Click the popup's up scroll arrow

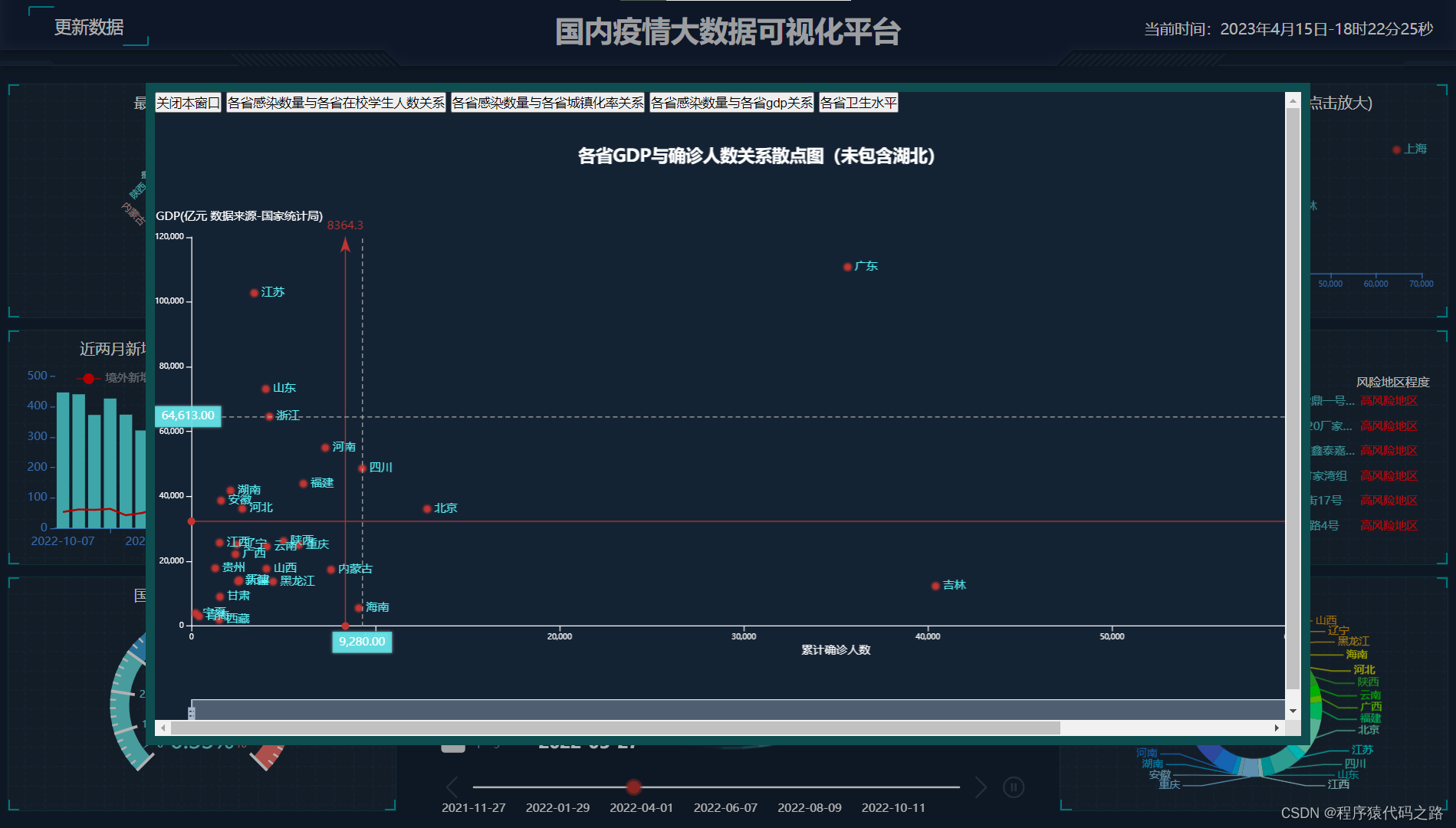[1293, 101]
